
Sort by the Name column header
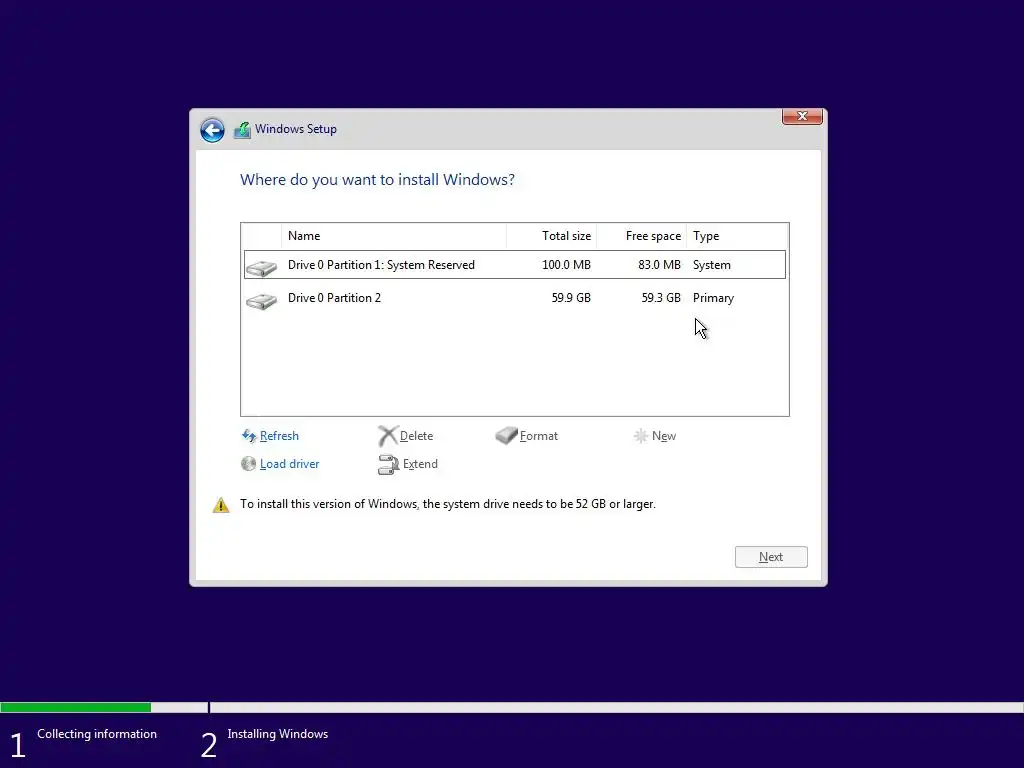(394, 236)
